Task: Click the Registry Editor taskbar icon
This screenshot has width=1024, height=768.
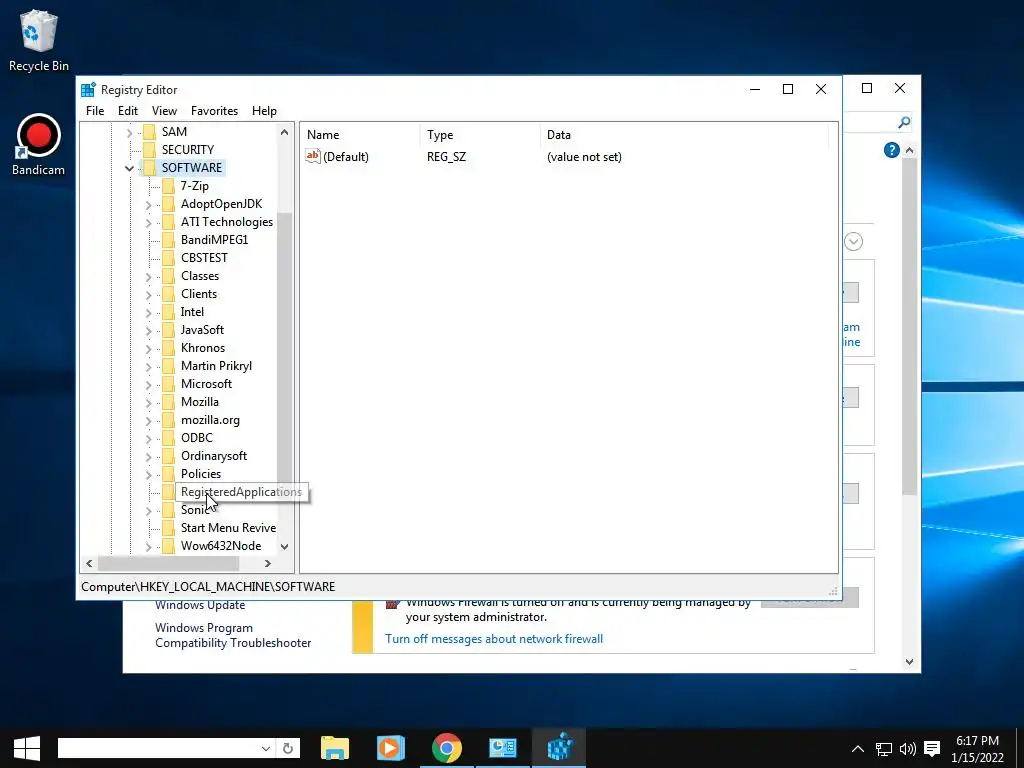Action: click(560, 747)
